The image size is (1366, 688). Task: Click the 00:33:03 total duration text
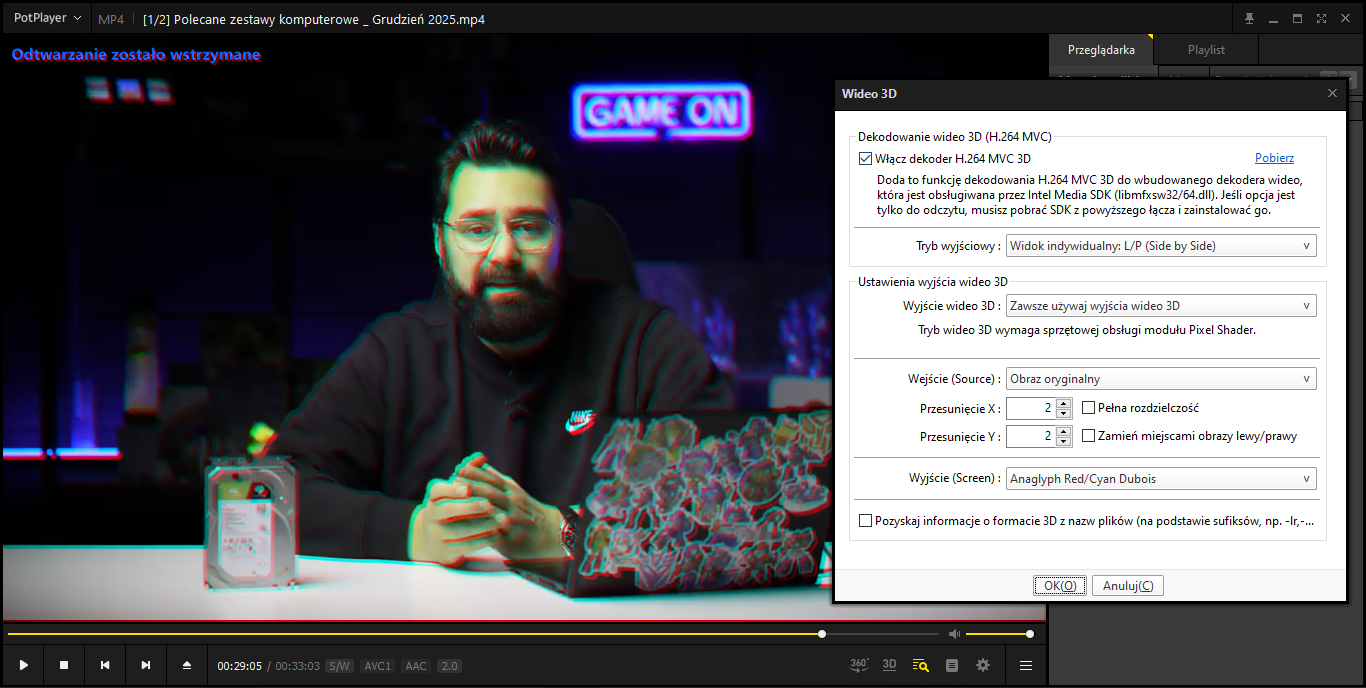[x=298, y=666]
